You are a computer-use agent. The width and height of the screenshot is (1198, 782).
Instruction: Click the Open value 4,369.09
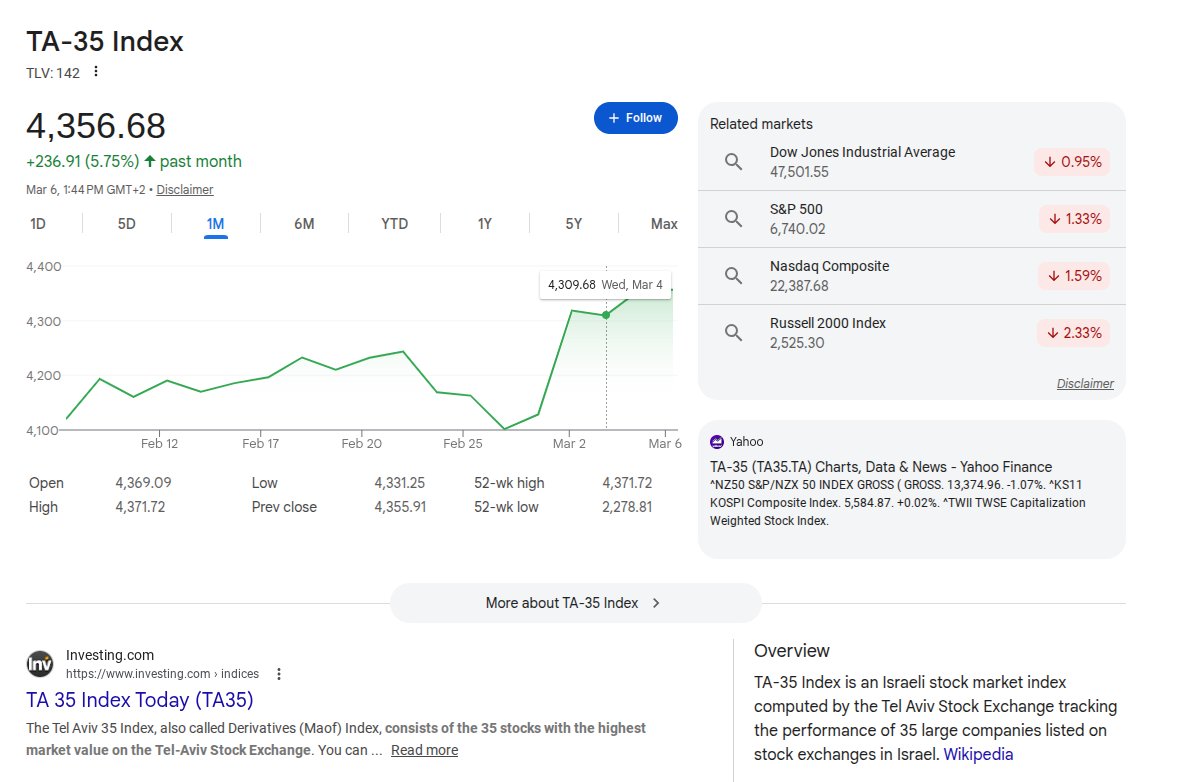tap(144, 483)
